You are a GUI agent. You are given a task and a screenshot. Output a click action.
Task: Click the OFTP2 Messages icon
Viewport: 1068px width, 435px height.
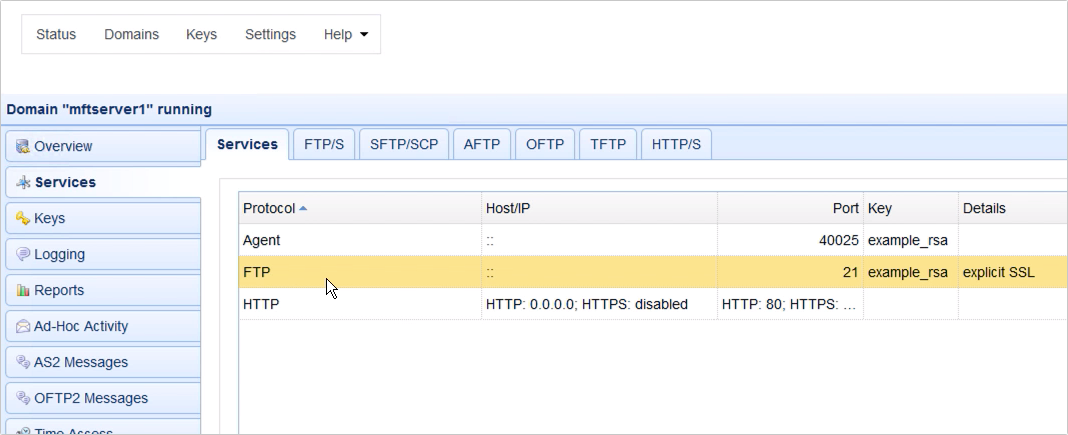(23, 399)
